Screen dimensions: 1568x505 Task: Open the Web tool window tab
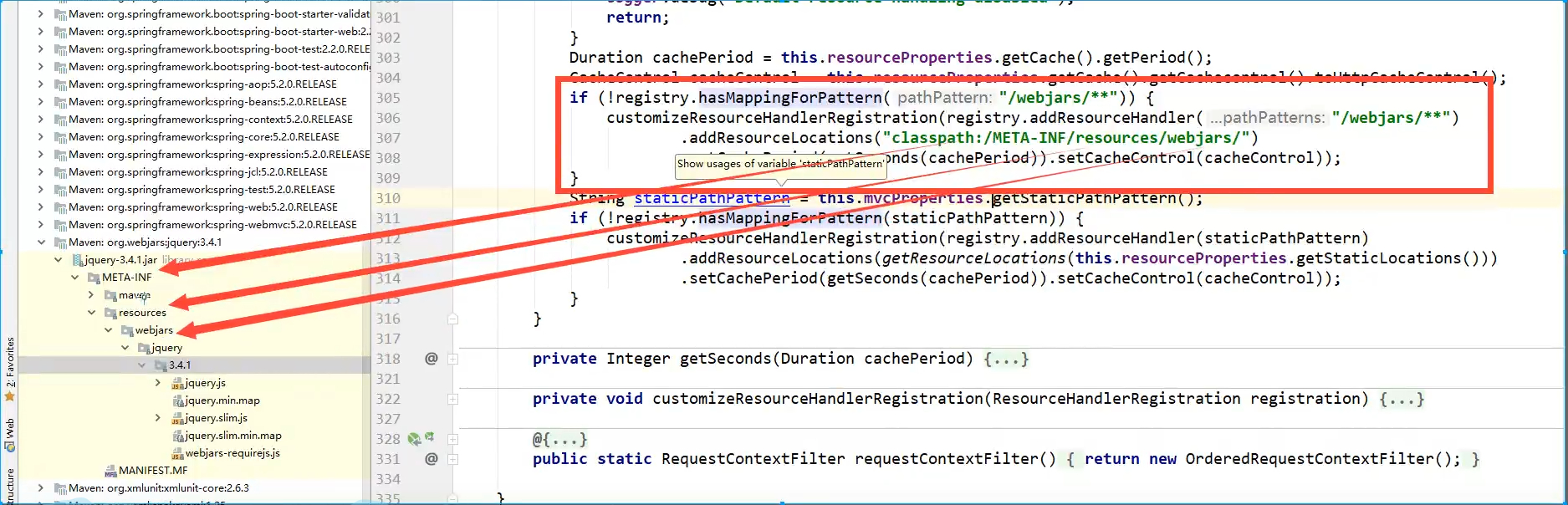coord(10,428)
